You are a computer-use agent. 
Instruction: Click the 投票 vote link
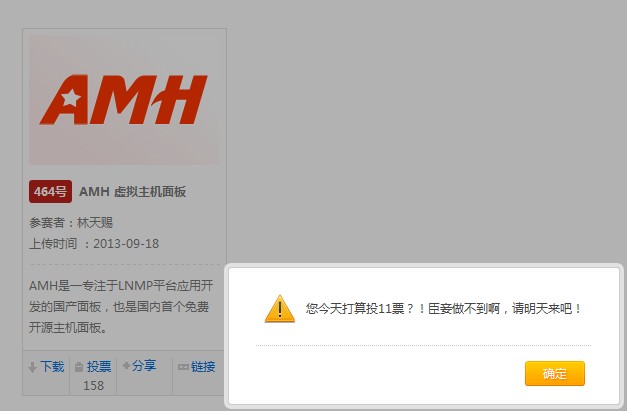tap(99, 366)
